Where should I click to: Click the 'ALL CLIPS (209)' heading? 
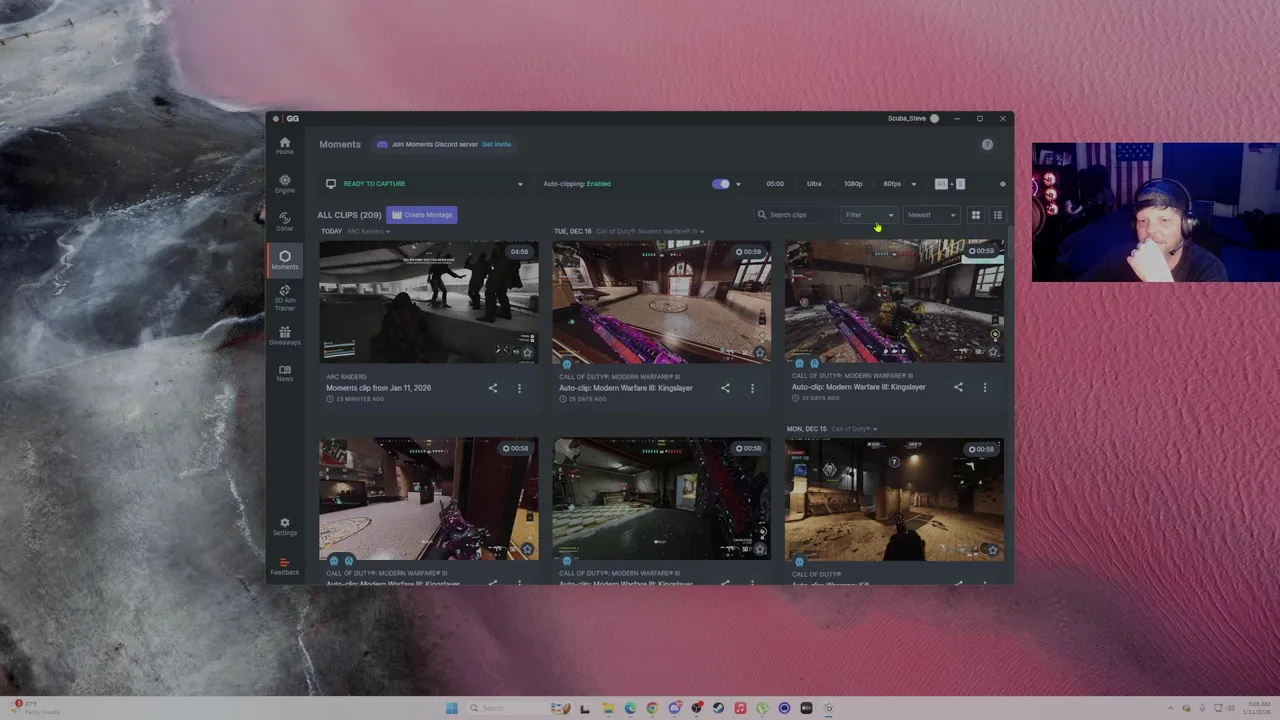point(350,215)
